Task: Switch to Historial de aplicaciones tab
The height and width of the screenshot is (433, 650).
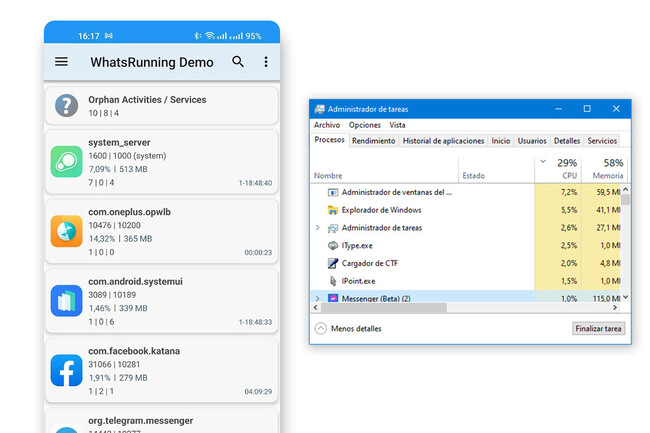Action: 443,141
